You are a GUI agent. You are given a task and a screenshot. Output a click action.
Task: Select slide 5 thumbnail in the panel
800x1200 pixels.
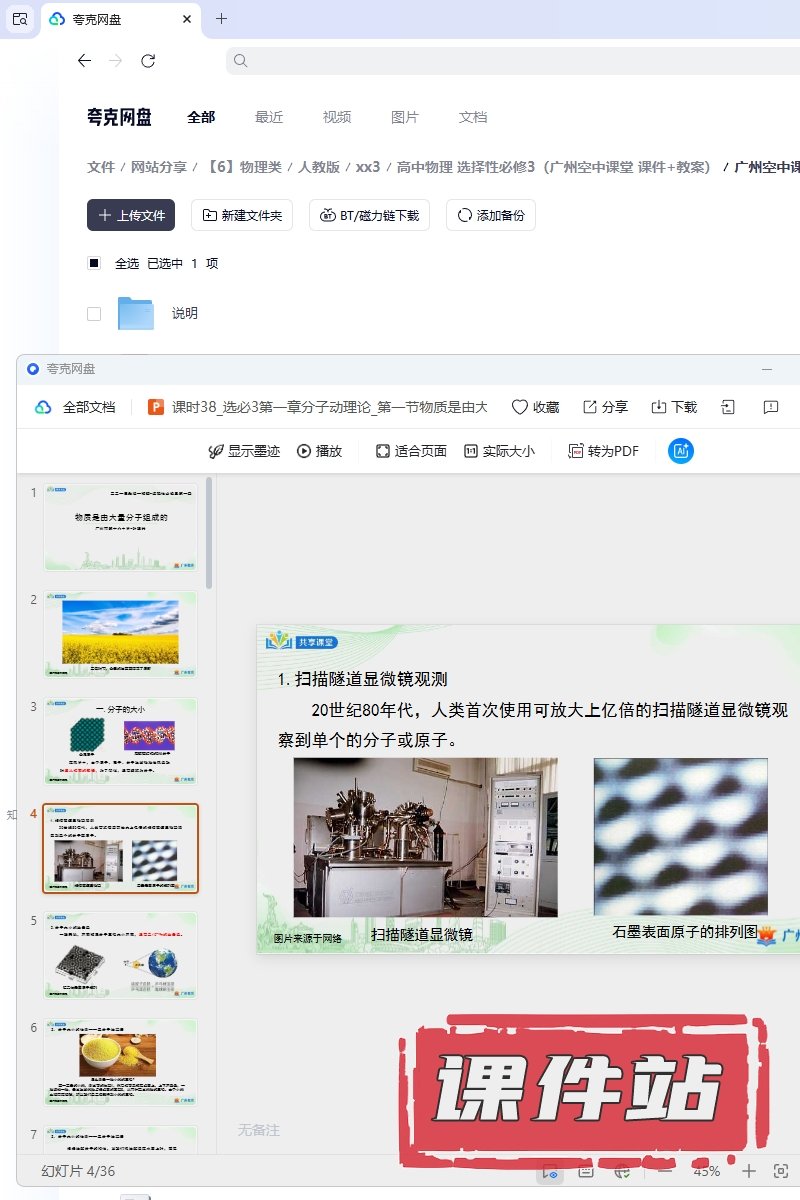120,955
